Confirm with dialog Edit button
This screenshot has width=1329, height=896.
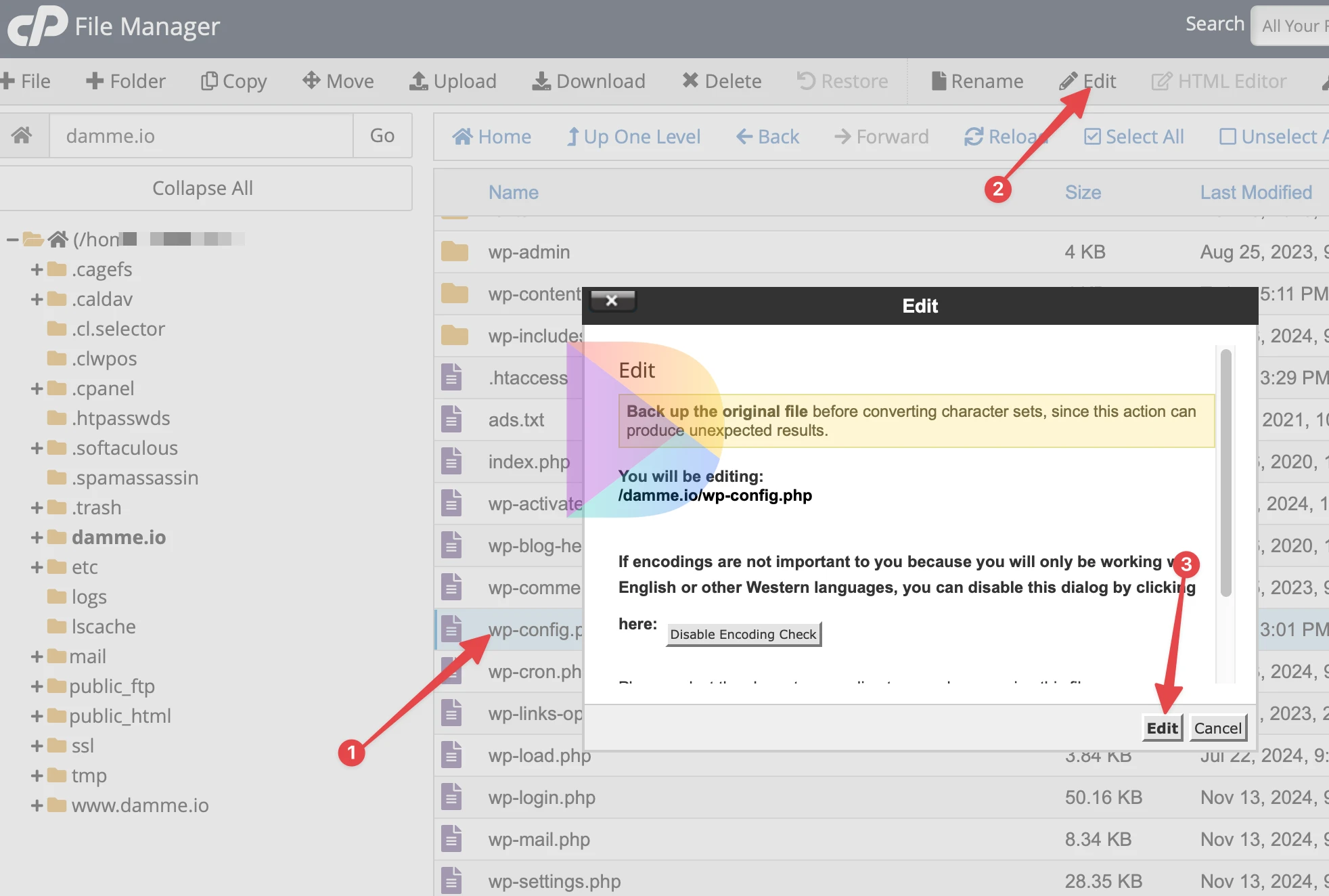(1162, 728)
